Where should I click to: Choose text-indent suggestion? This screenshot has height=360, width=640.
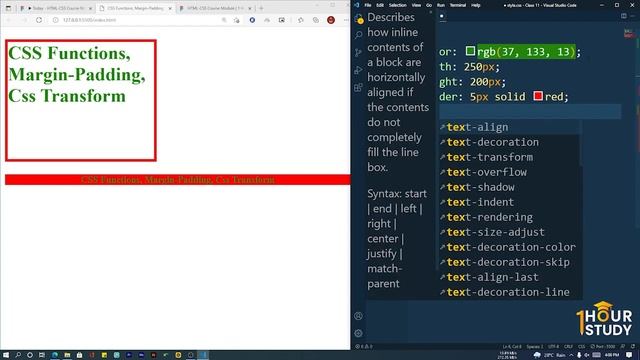tap(509, 202)
